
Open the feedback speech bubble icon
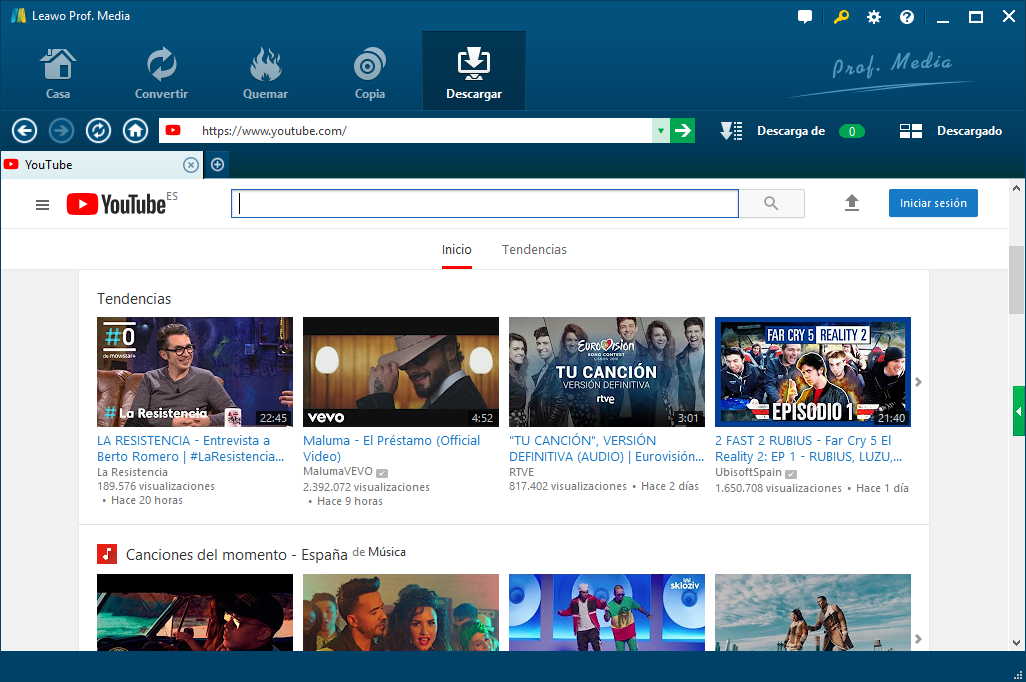coord(805,16)
